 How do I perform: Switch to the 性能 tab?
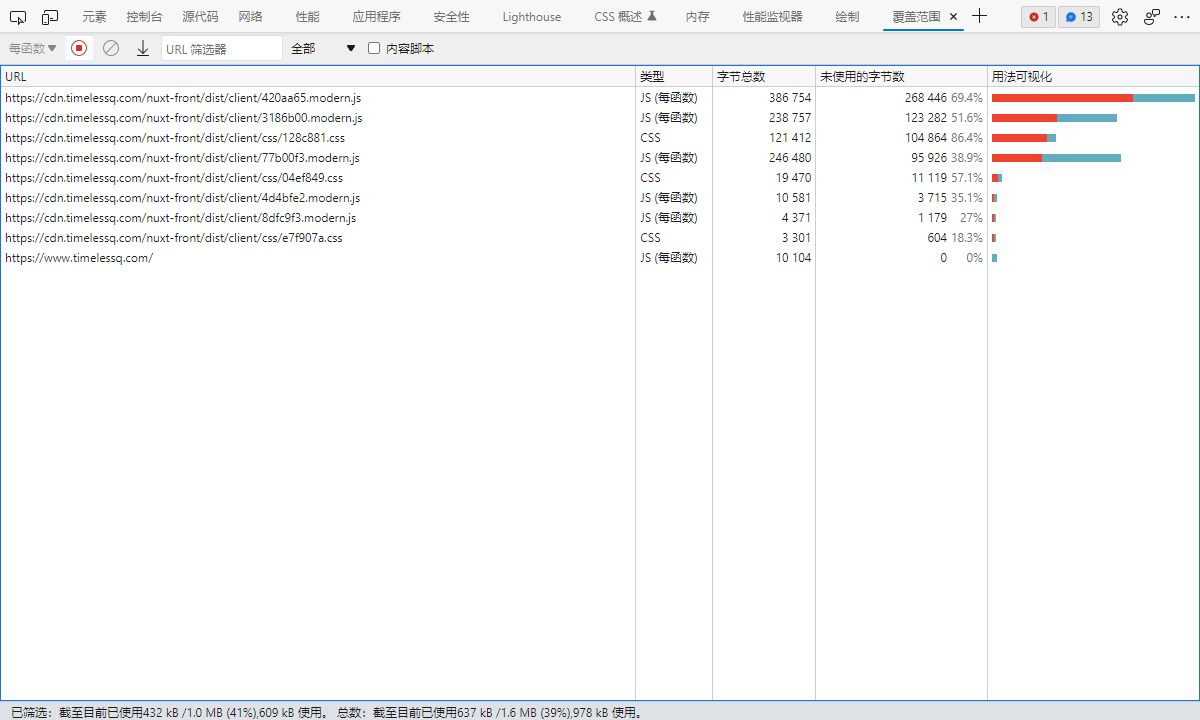[x=308, y=17]
